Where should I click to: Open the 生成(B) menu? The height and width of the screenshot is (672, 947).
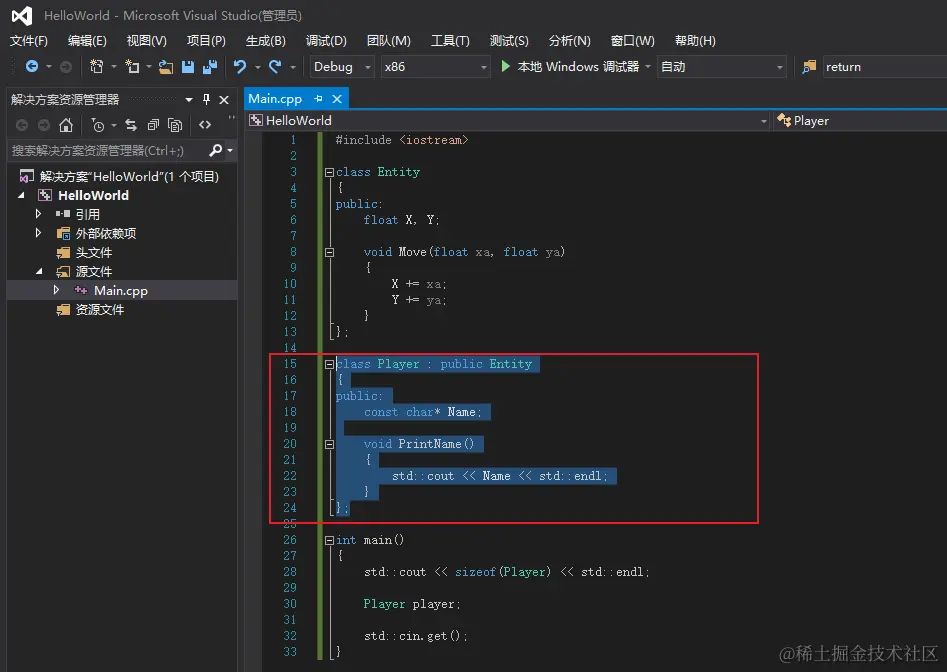[x=265, y=40]
